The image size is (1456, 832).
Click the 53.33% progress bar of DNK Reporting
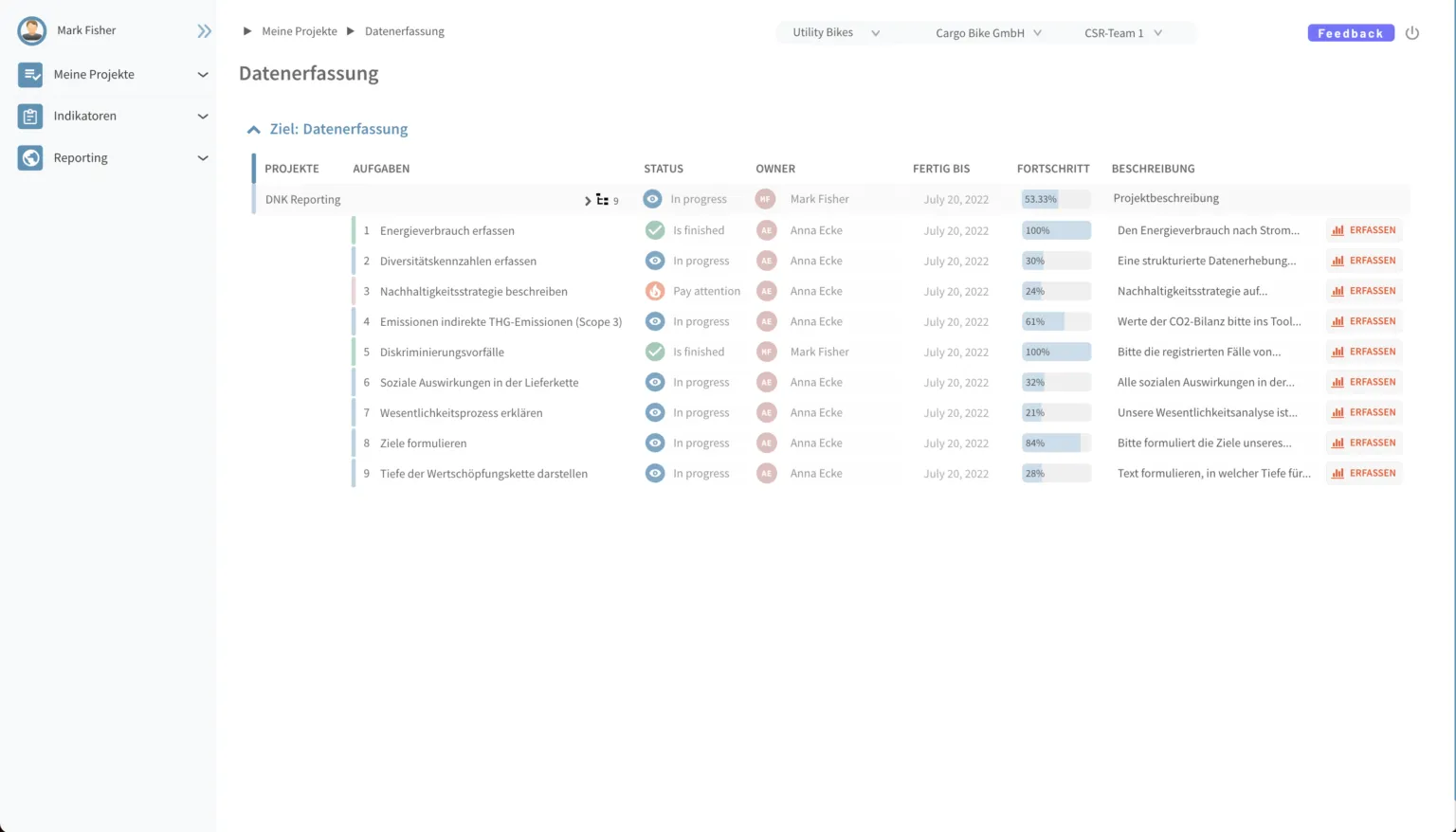tap(1056, 199)
